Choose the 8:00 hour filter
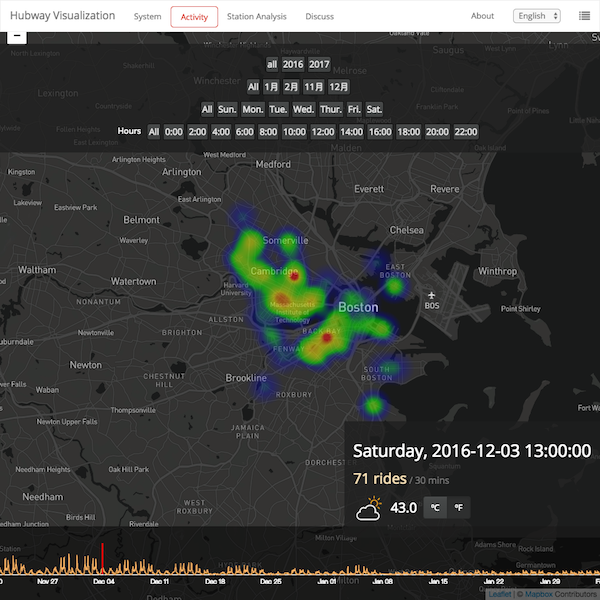 click(268, 132)
